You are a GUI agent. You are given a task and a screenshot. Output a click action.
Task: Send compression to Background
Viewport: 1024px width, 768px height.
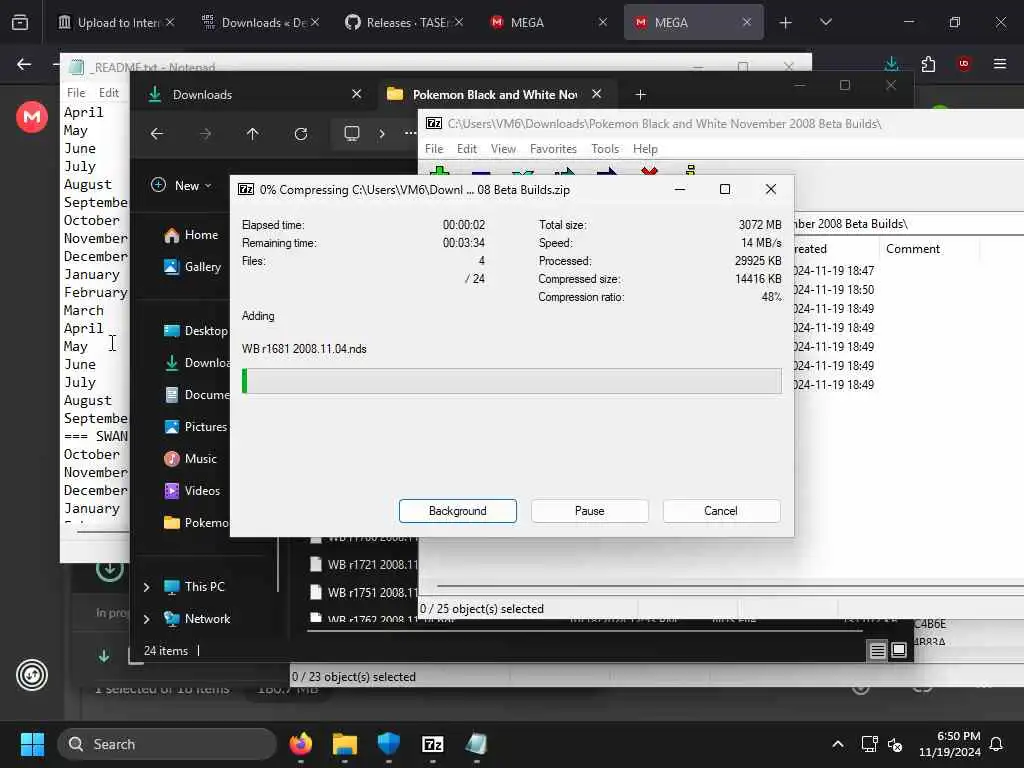pyautogui.click(x=457, y=511)
